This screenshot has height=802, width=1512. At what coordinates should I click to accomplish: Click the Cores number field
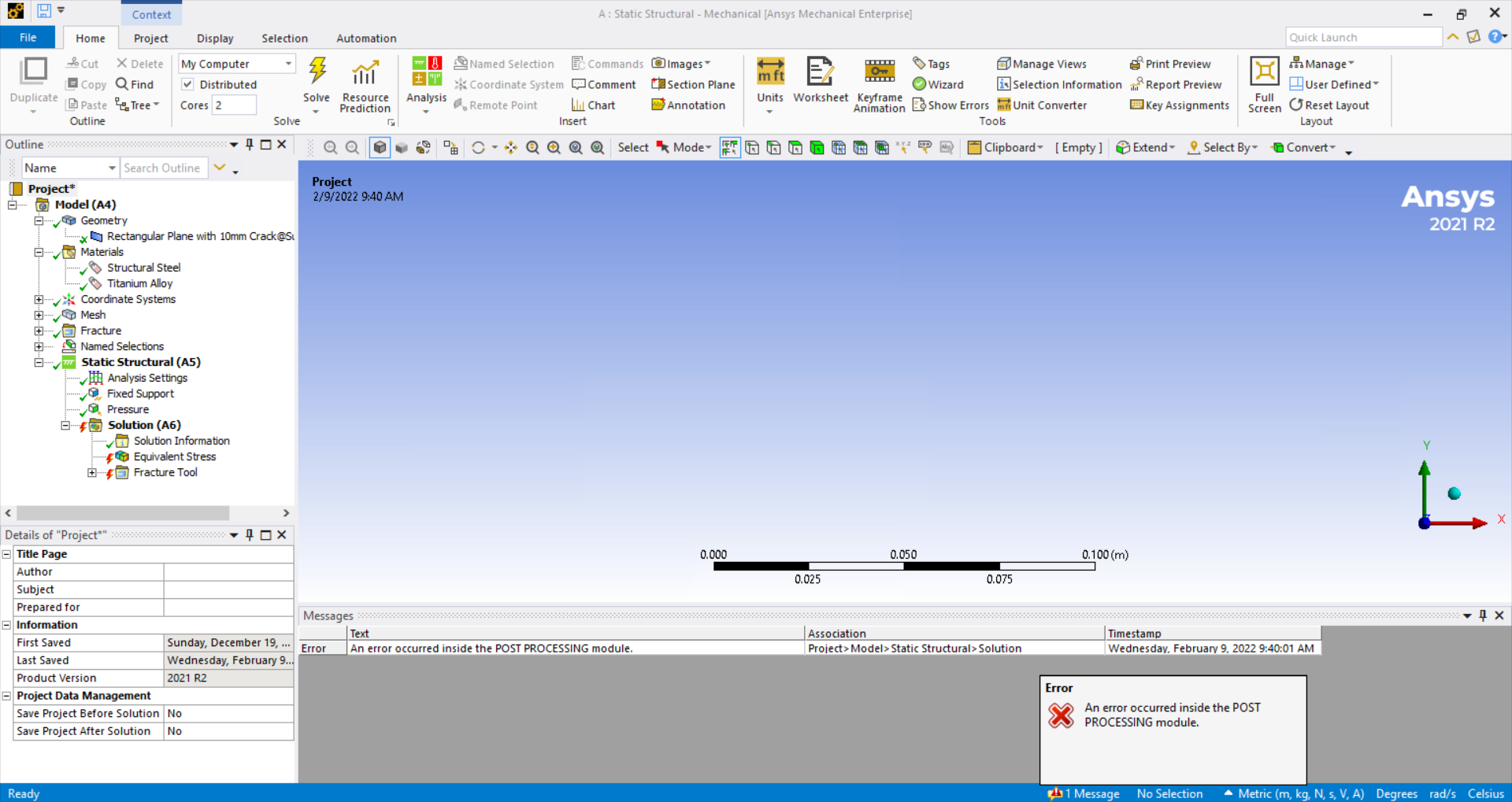pyautogui.click(x=234, y=105)
